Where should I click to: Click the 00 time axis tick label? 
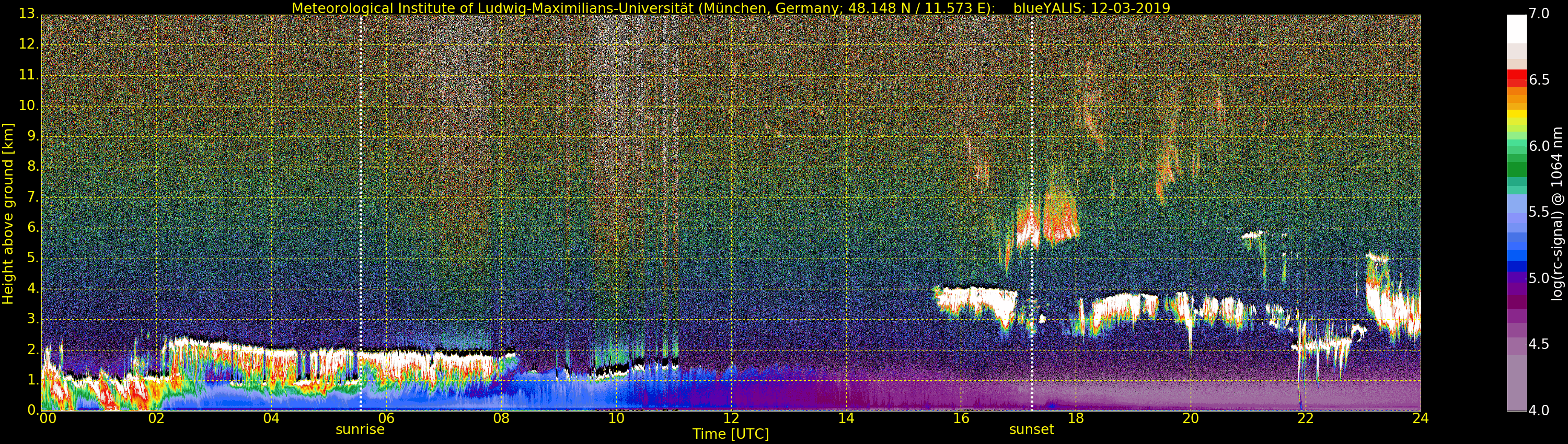(48, 418)
